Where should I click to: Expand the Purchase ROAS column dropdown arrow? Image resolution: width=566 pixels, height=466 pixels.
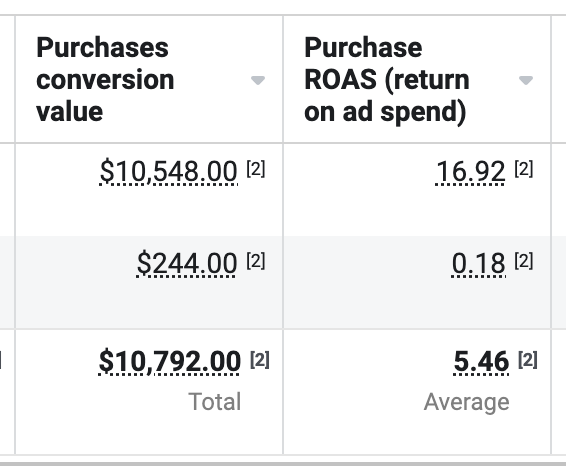coord(526,80)
